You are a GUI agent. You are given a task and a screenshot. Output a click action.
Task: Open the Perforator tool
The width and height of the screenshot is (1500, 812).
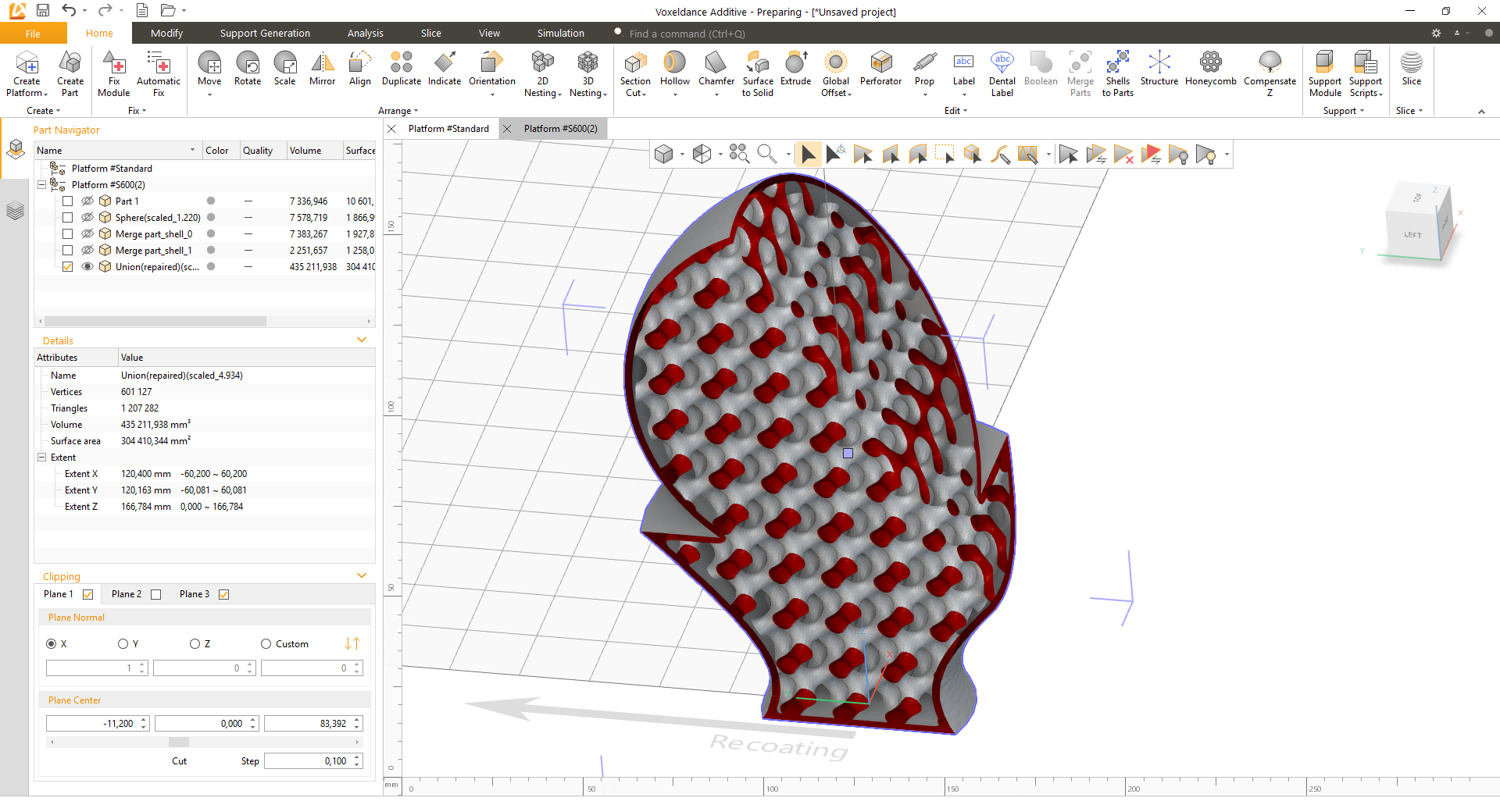pos(880,64)
